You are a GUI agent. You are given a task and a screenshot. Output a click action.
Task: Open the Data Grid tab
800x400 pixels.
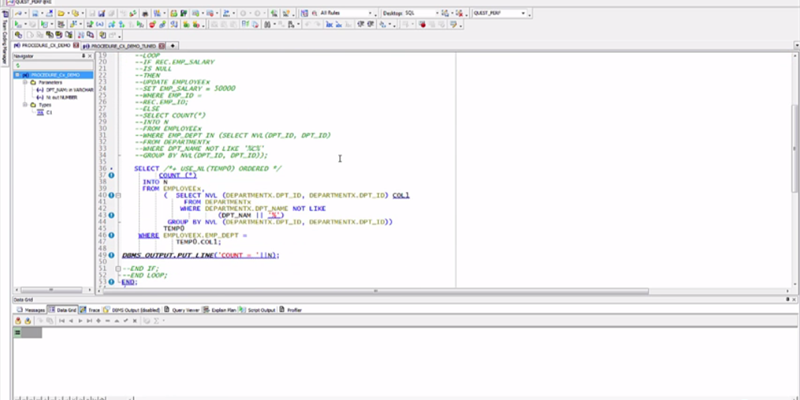62,310
